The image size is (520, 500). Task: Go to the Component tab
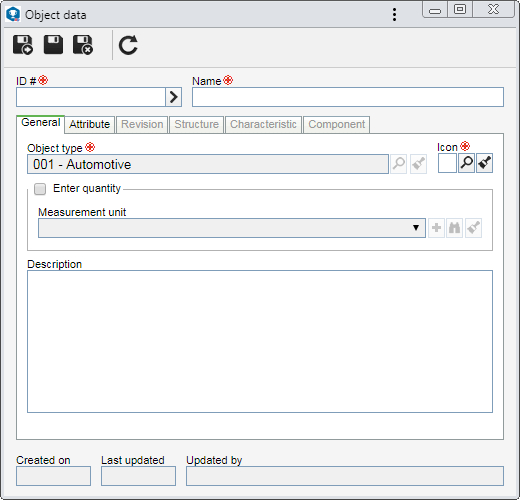coord(337,124)
